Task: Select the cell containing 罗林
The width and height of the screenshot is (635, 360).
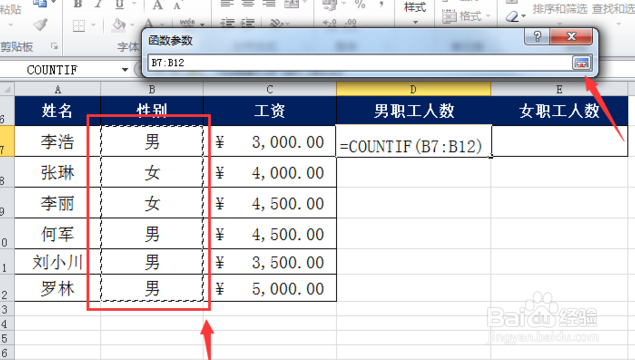Action: pos(58,288)
